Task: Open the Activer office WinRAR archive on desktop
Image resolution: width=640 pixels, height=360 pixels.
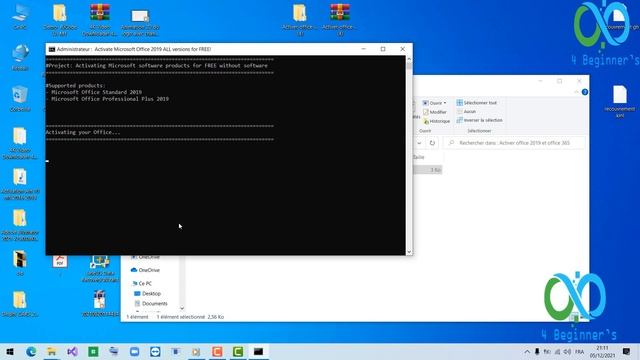Action: pos(340,19)
